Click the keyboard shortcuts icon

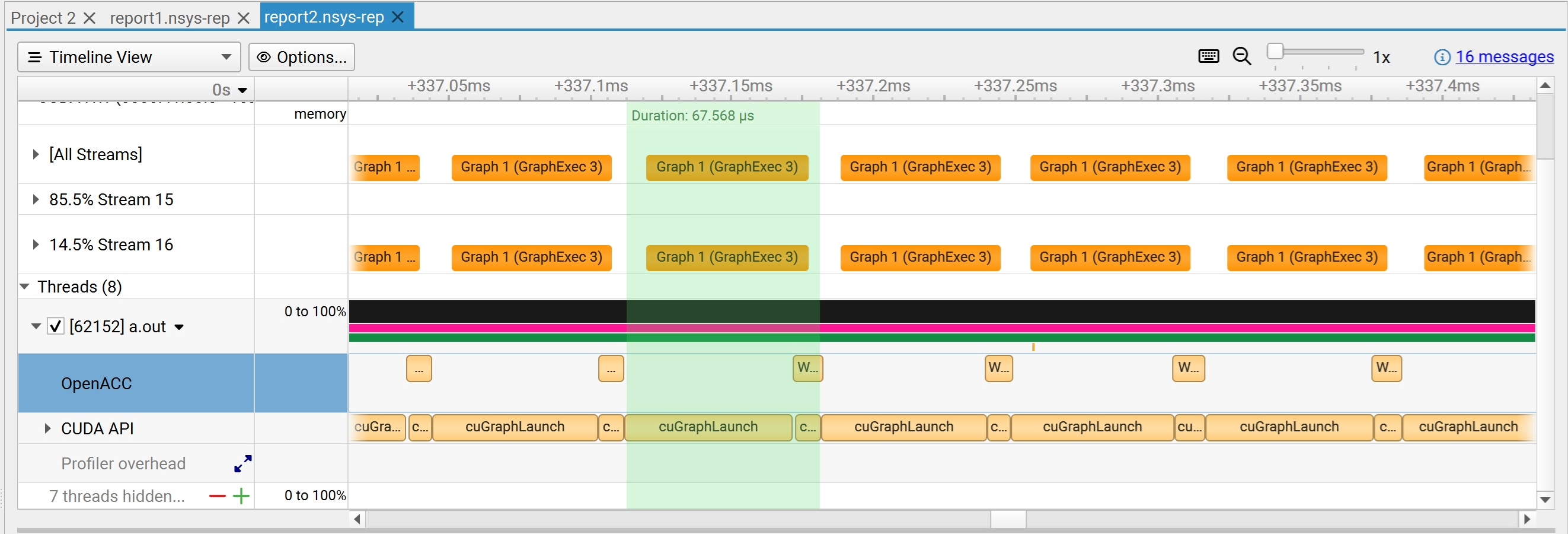[x=1208, y=56]
